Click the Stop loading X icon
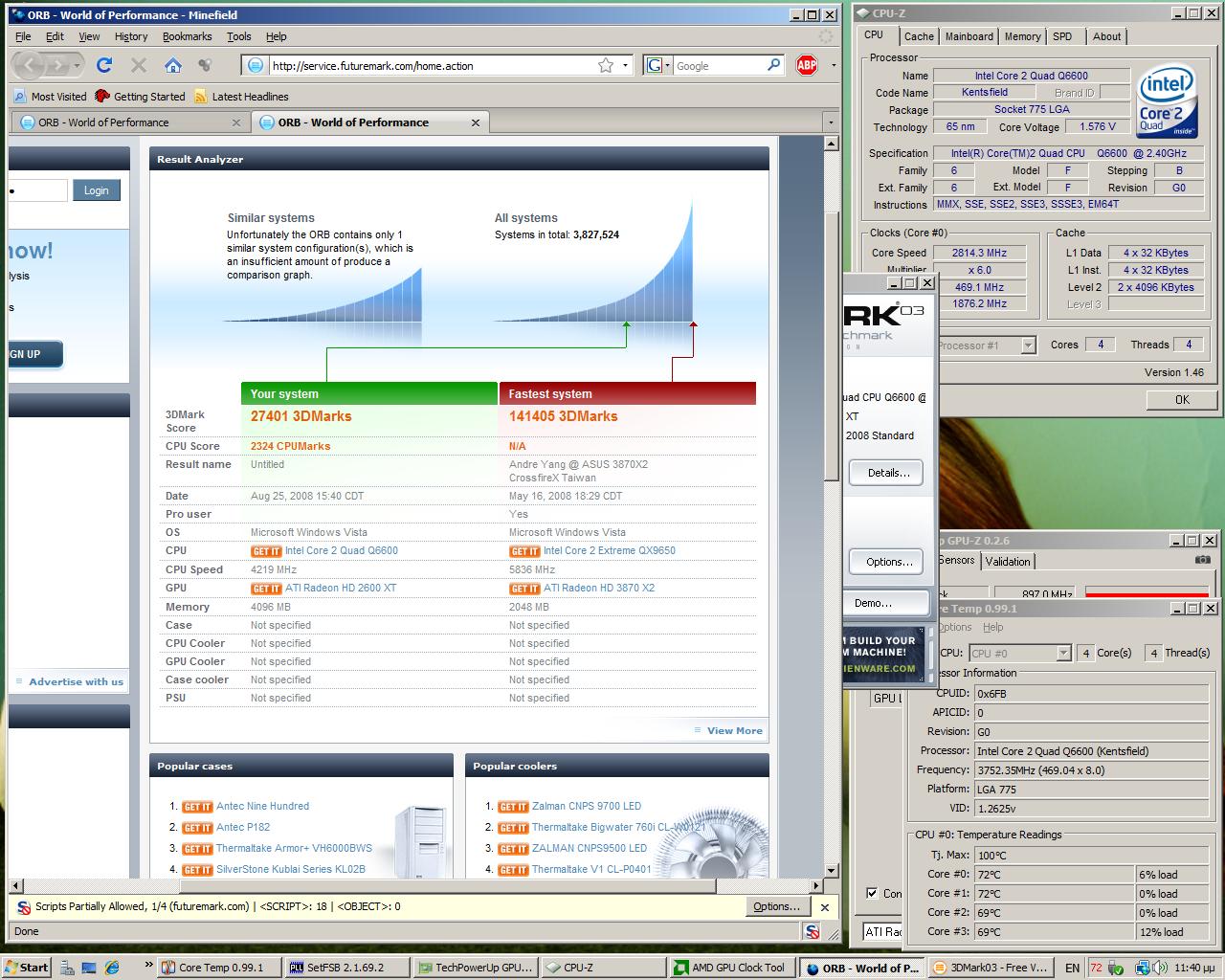The image size is (1225, 980). pos(139,65)
